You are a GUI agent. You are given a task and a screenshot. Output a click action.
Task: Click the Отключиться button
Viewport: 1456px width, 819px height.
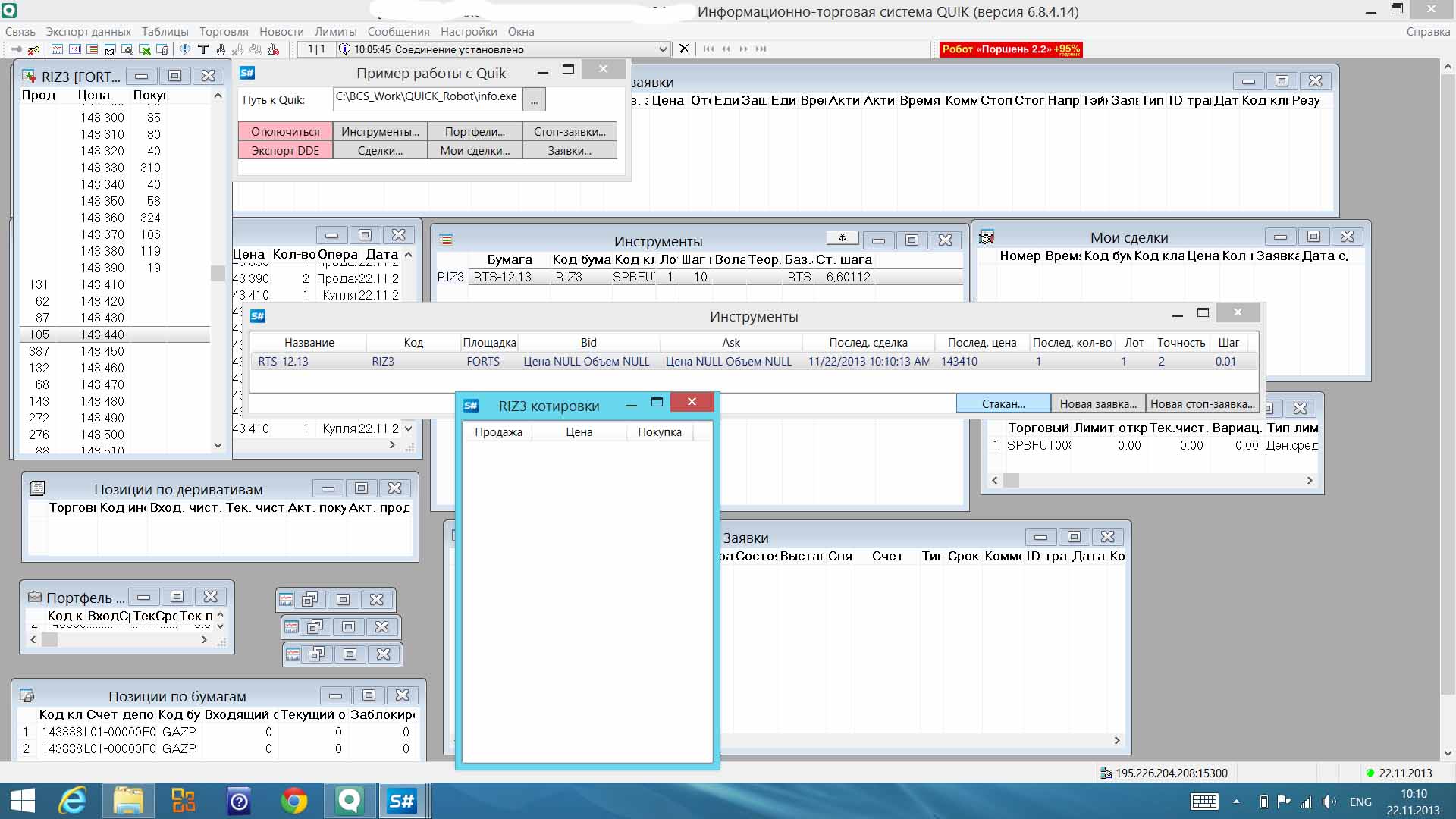285,131
